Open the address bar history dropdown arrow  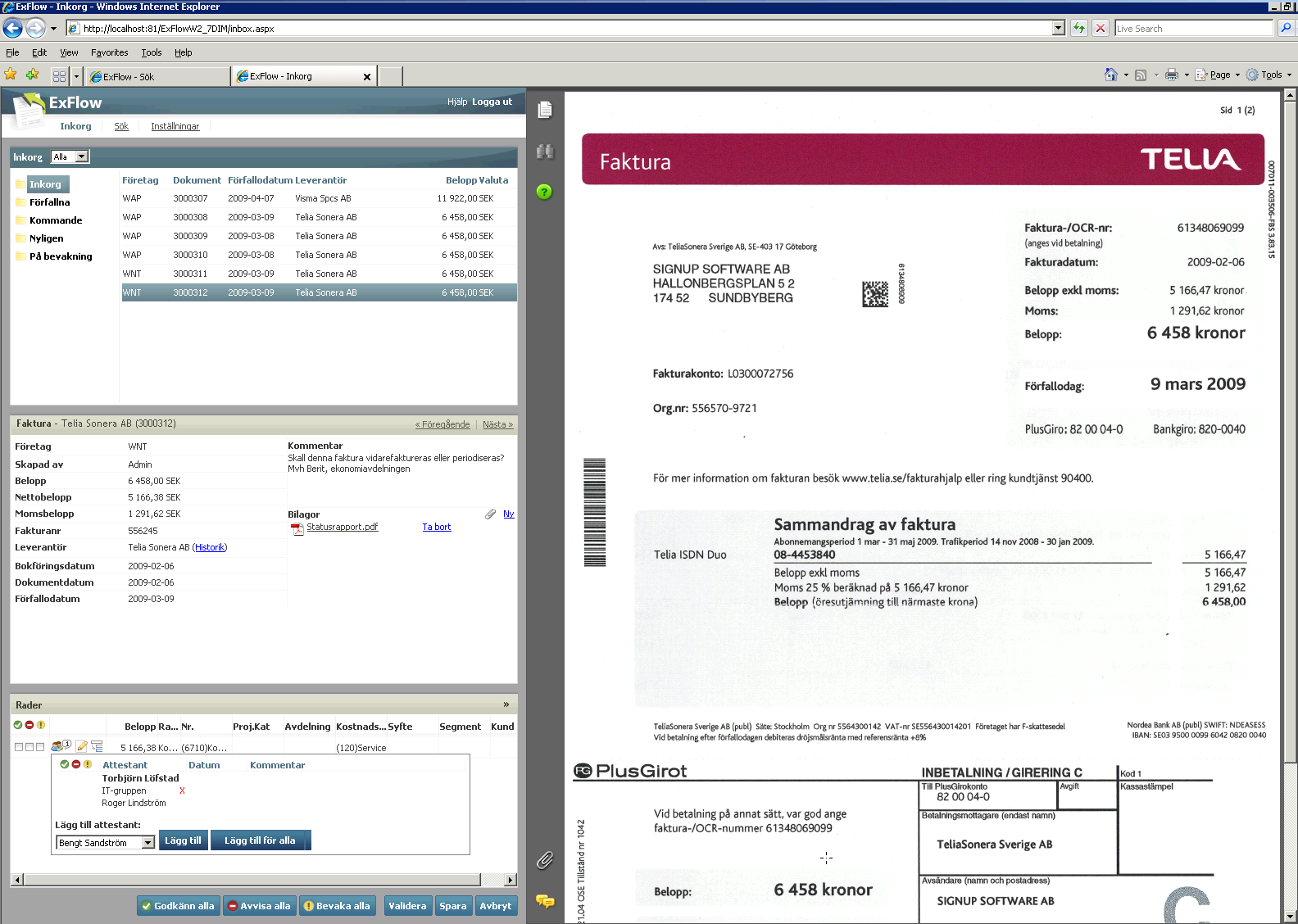click(1059, 28)
